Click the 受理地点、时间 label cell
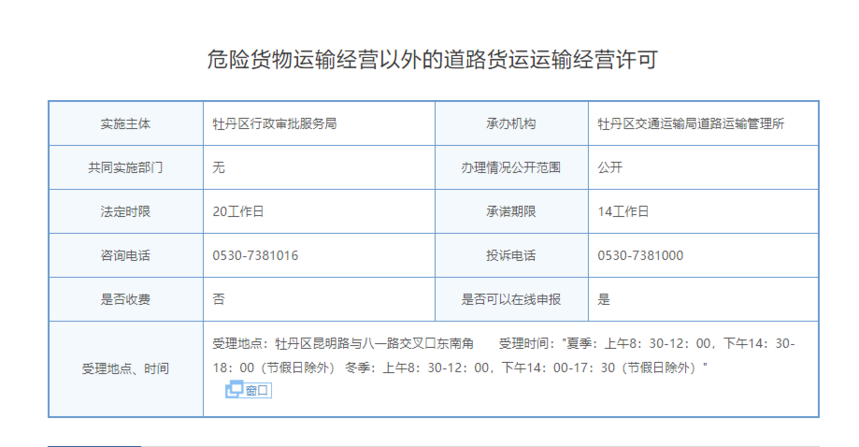Image resolution: width=859 pixels, height=447 pixels. point(125,369)
